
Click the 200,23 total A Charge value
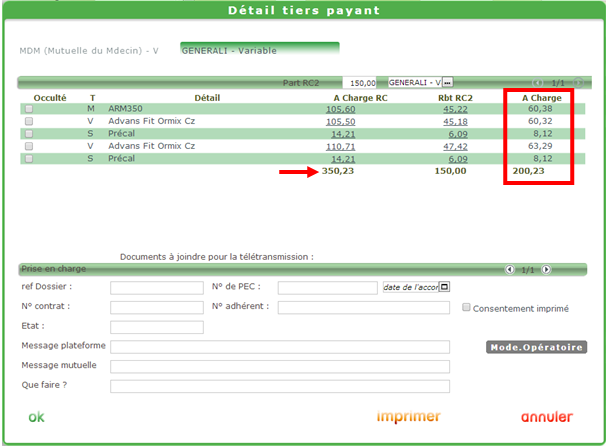point(528,171)
